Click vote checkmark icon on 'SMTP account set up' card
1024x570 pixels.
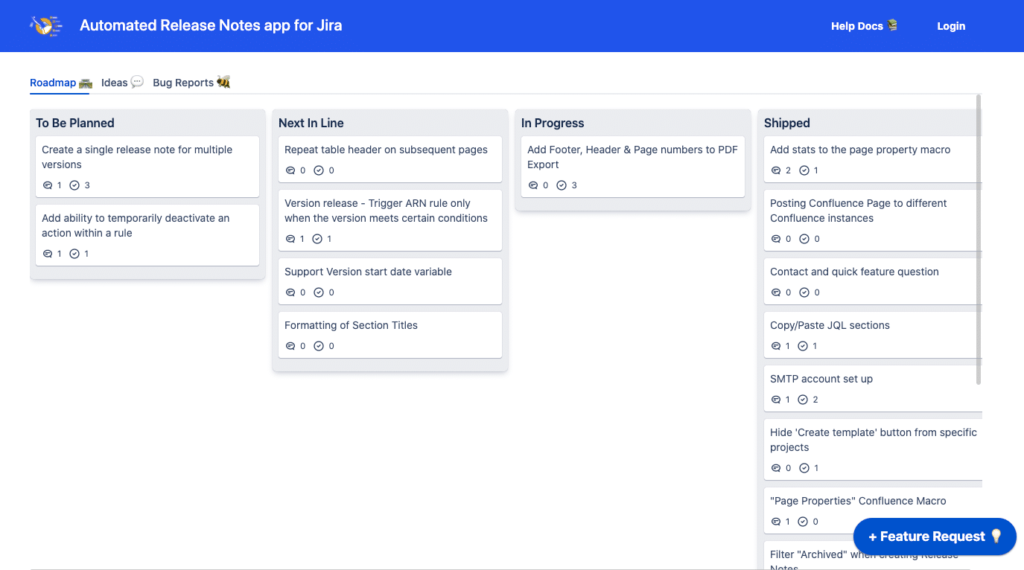[x=803, y=400]
